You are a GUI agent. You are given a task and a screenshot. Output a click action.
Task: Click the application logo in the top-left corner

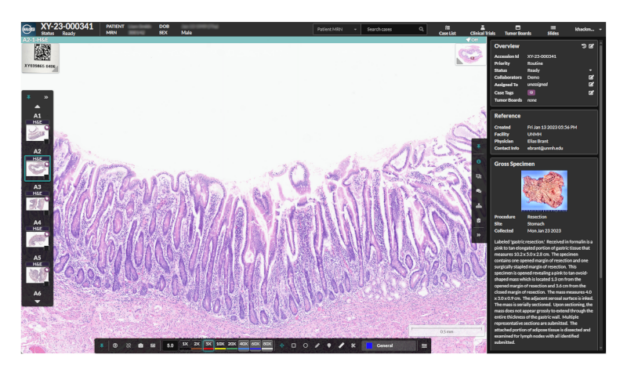point(29,29)
